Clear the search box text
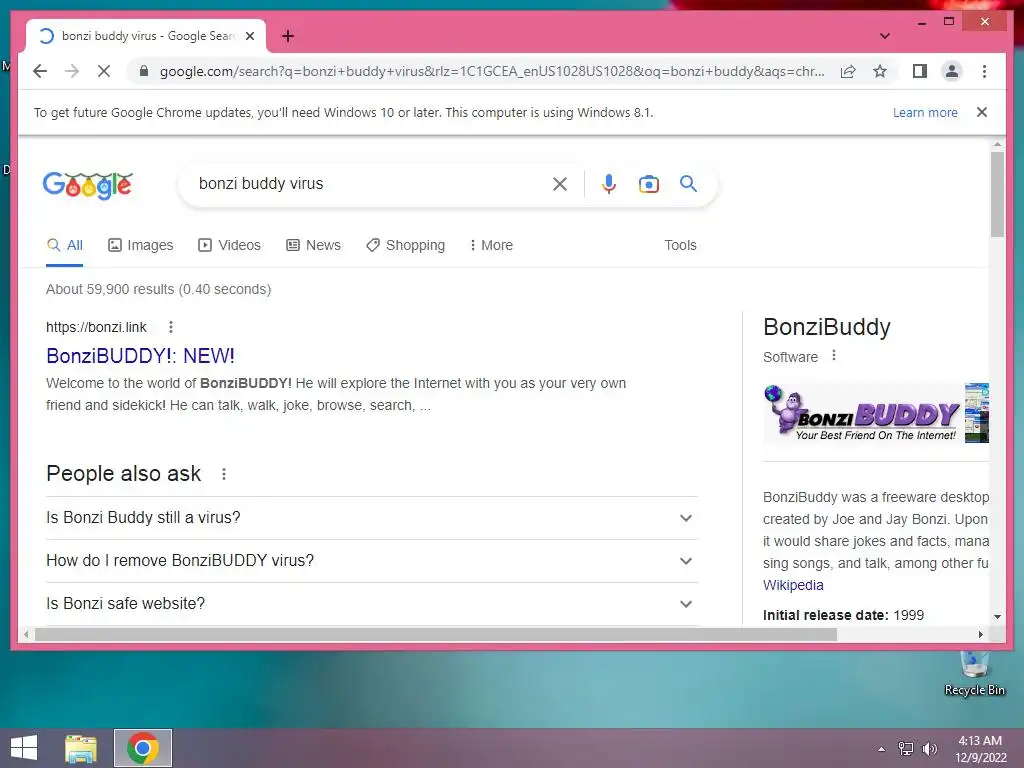Viewport: 1024px width, 768px height. click(560, 184)
